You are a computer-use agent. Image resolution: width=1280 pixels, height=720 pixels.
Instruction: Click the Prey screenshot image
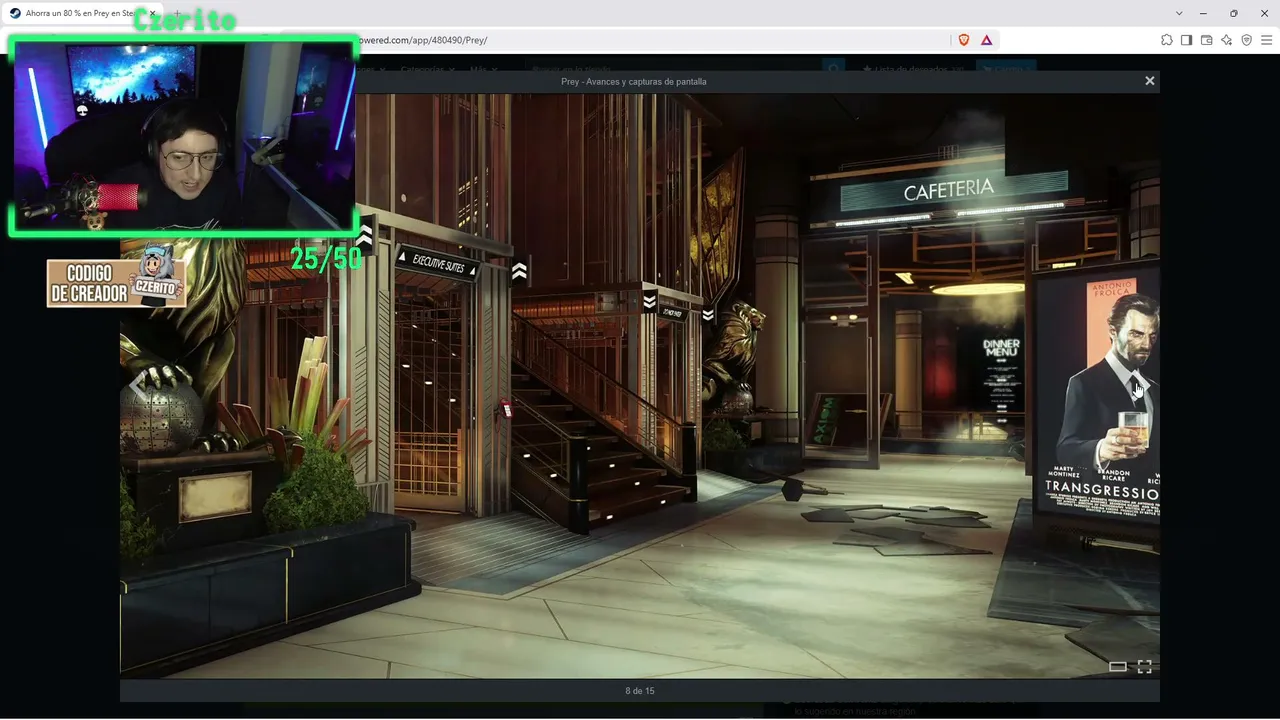(x=640, y=386)
